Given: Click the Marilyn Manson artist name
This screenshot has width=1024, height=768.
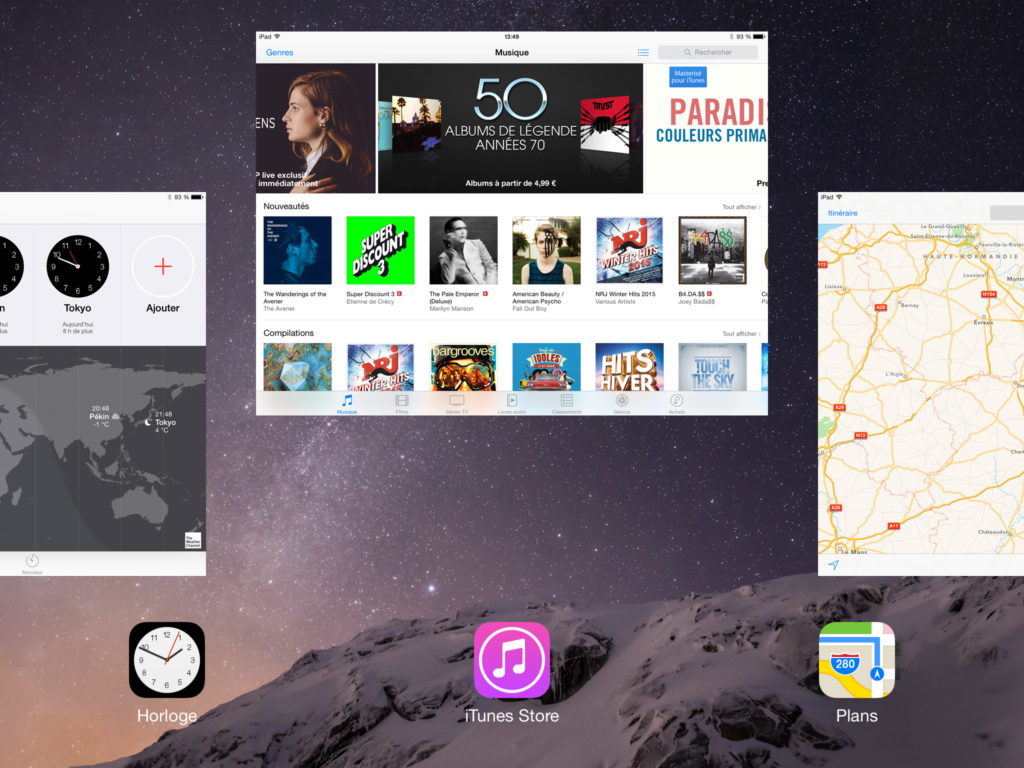Looking at the screenshot, I should point(451,309).
